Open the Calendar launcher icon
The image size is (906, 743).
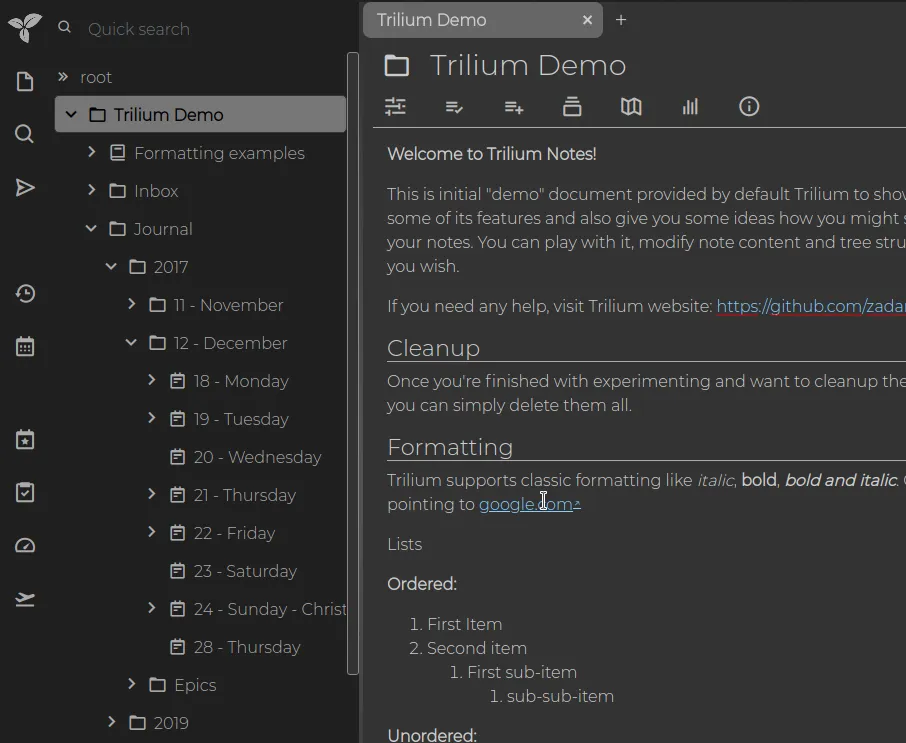click(x=24, y=346)
